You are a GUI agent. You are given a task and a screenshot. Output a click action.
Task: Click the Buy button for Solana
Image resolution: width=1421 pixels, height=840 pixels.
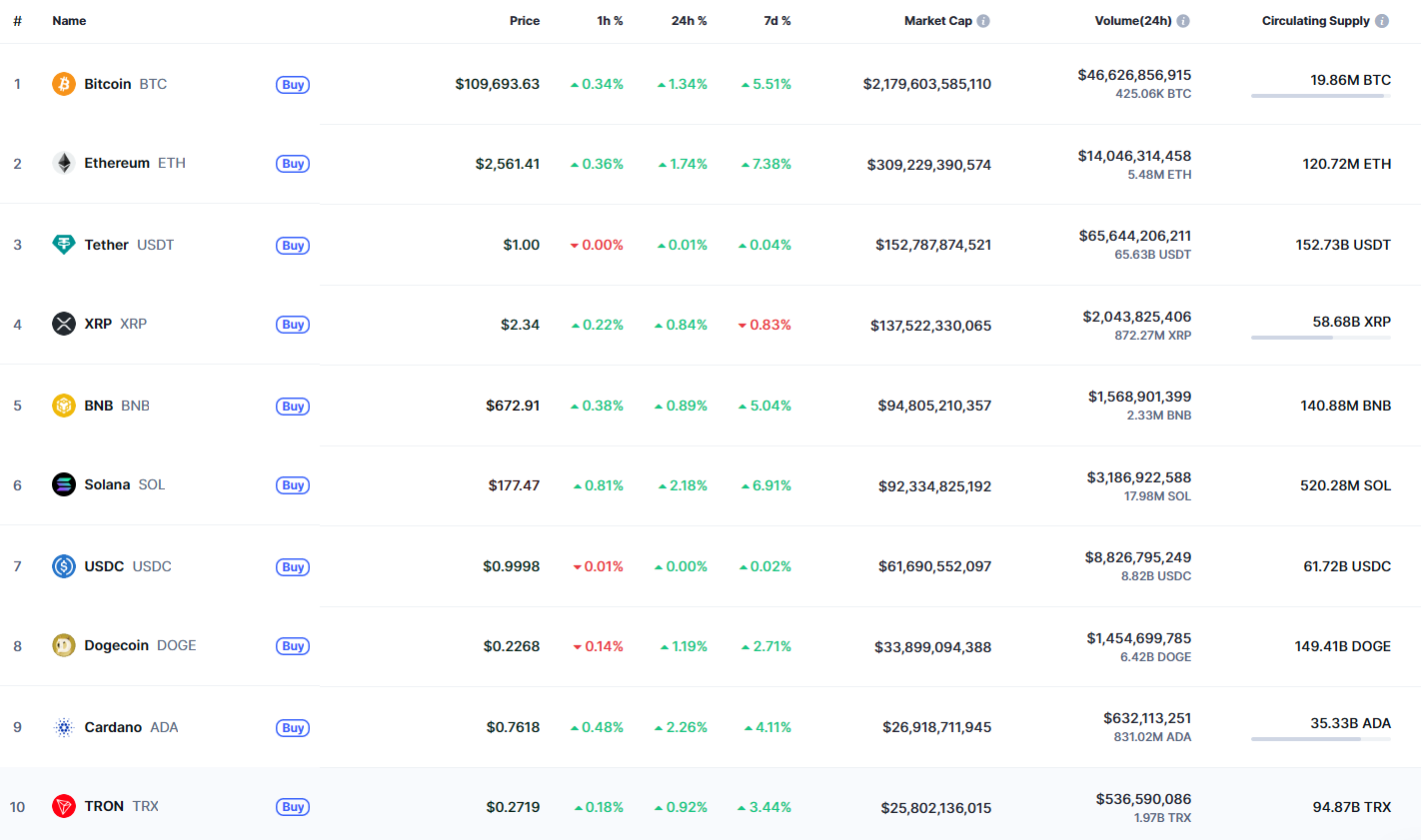[293, 485]
